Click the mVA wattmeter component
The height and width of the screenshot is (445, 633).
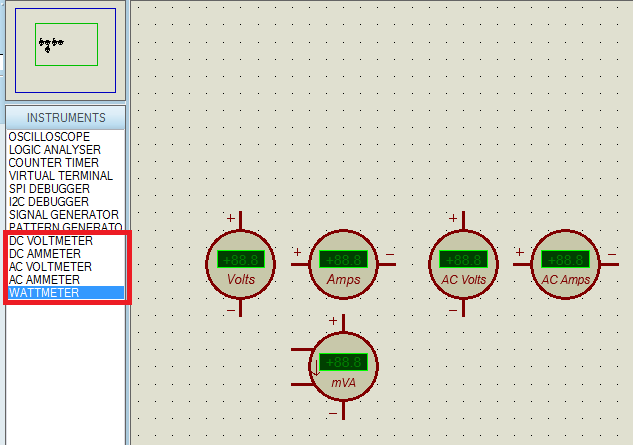pyautogui.click(x=343, y=366)
